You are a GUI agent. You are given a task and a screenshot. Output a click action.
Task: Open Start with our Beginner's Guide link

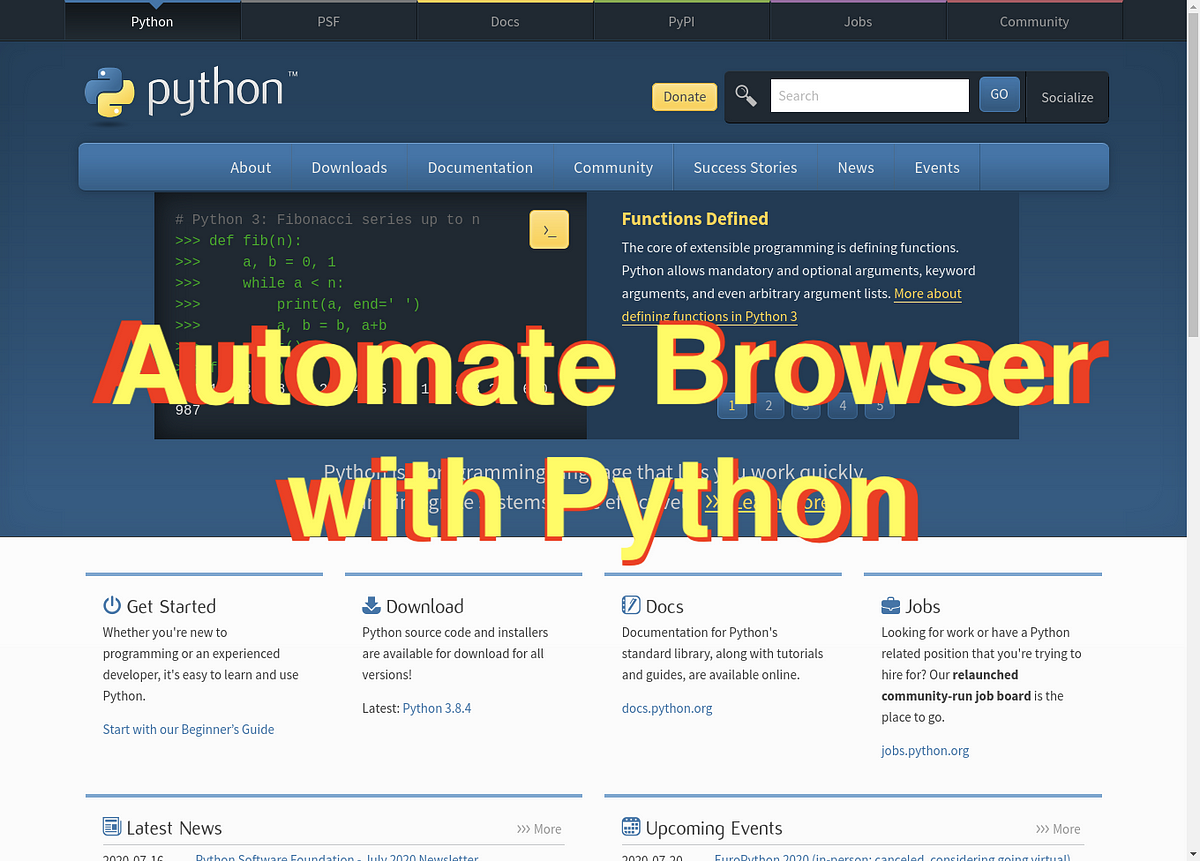[x=188, y=729]
